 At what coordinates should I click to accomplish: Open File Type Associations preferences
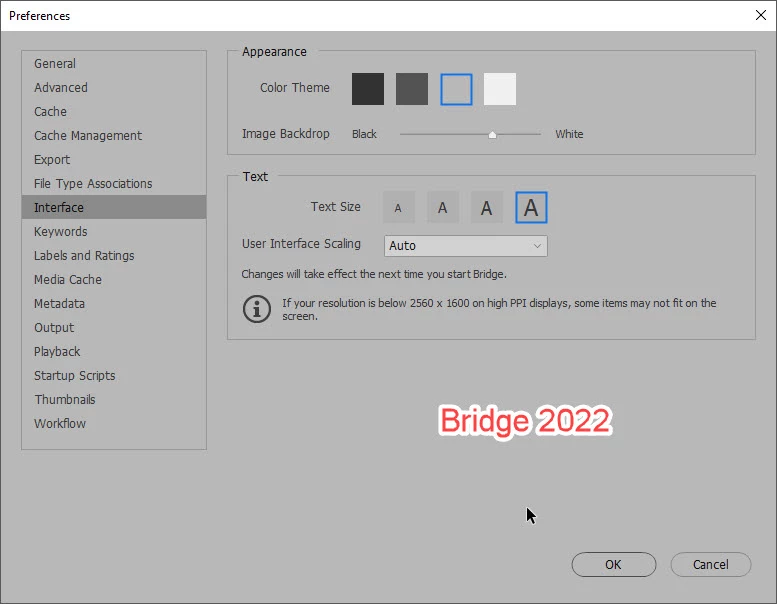[x=114, y=183]
